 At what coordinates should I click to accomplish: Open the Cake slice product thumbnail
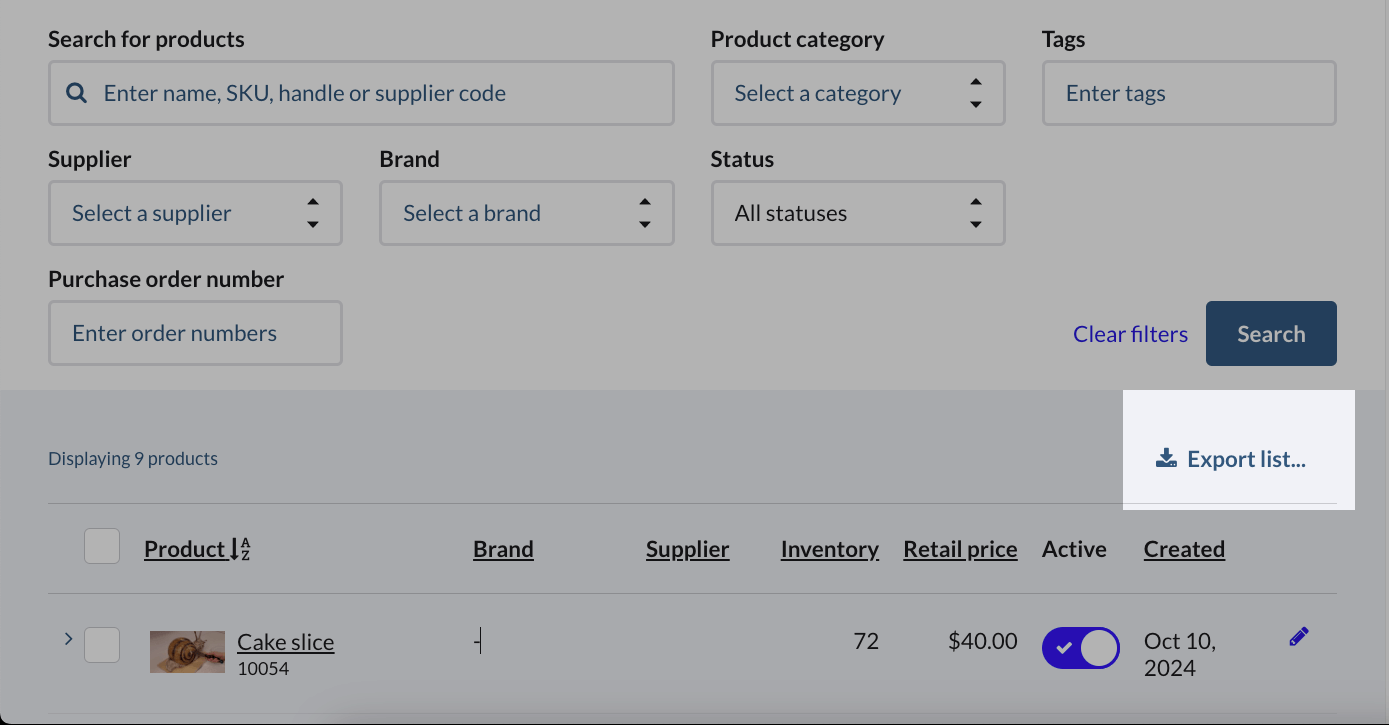pos(187,652)
